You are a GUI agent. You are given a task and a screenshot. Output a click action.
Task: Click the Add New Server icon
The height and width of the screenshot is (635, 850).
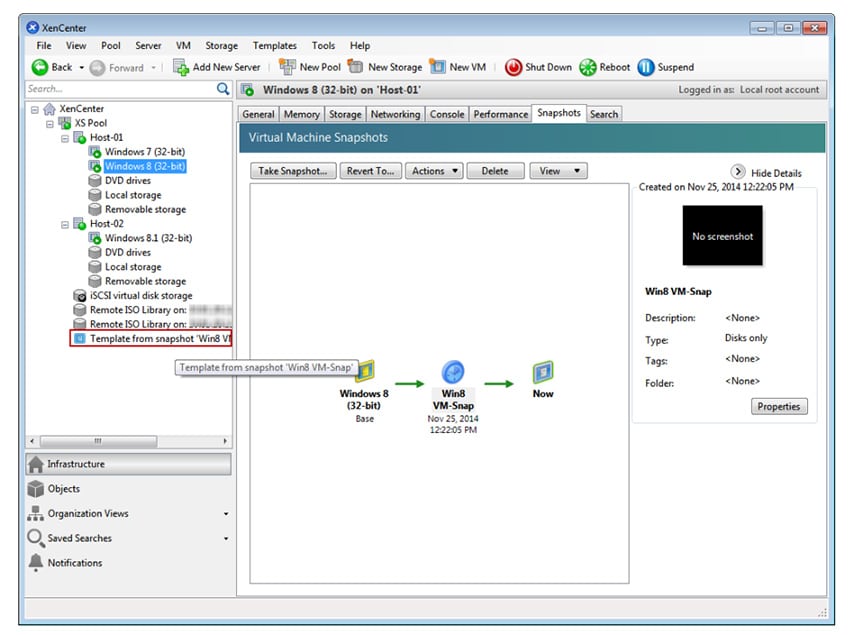pos(181,67)
